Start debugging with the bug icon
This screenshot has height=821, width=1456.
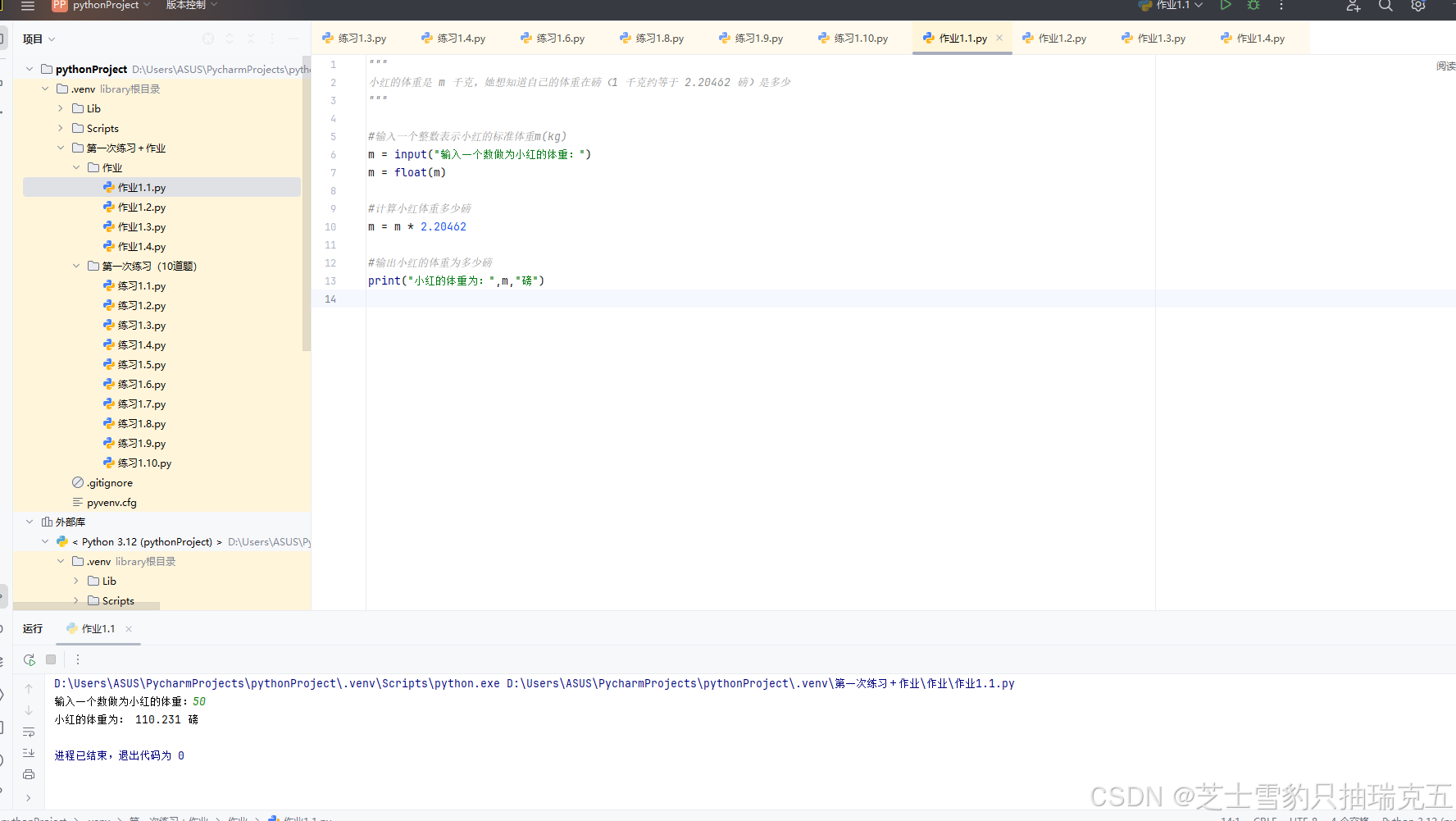tap(1253, 5)
